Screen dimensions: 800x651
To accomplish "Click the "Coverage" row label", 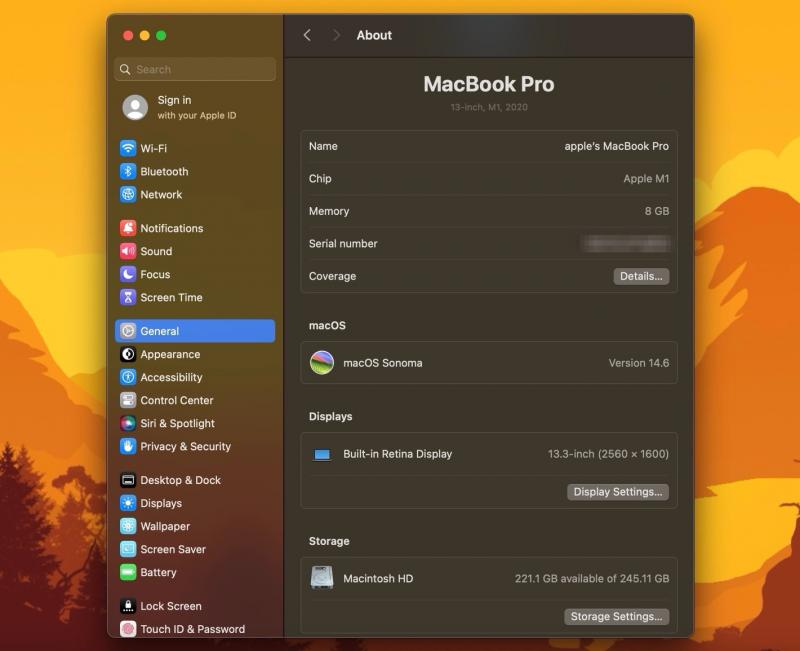I will coord(332,276).
